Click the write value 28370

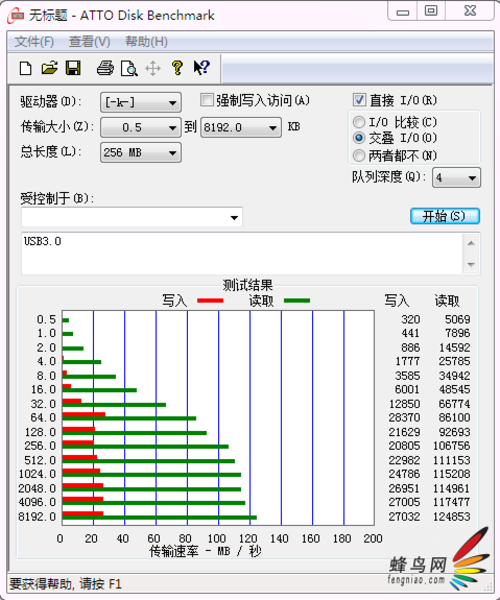tap(404, 417)
